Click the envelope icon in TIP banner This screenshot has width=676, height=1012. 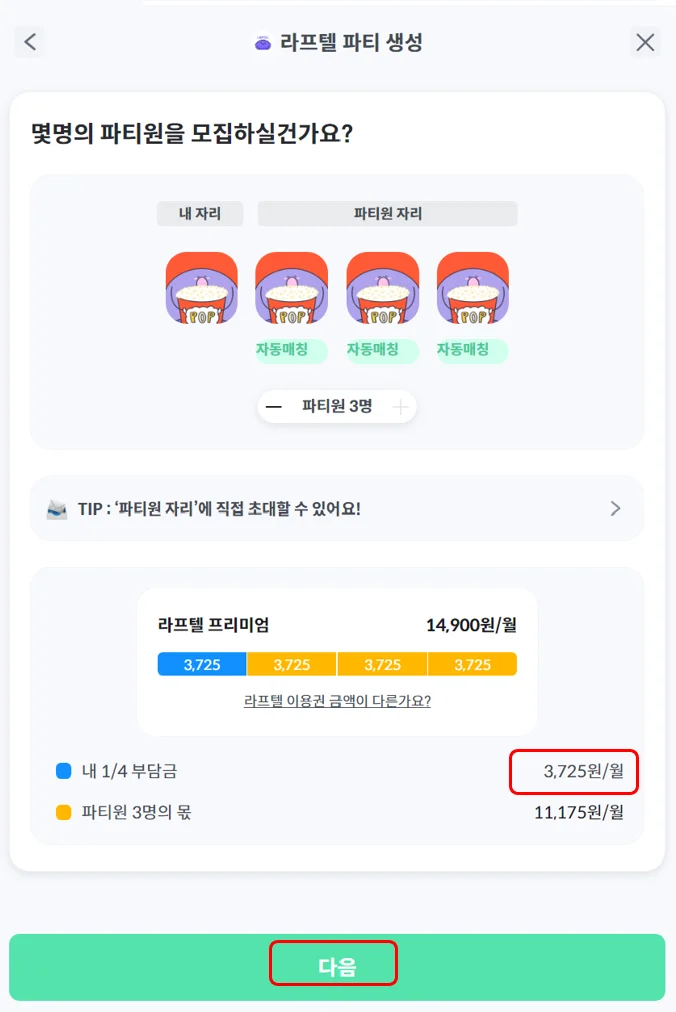[57, 509]
